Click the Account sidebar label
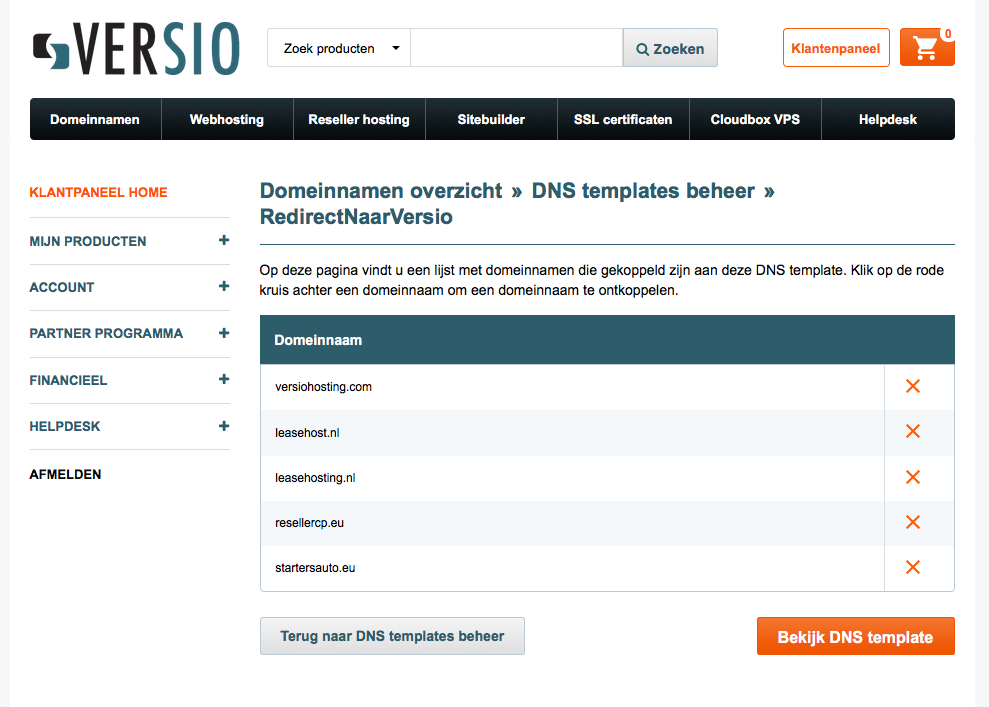 pos(62,288)
